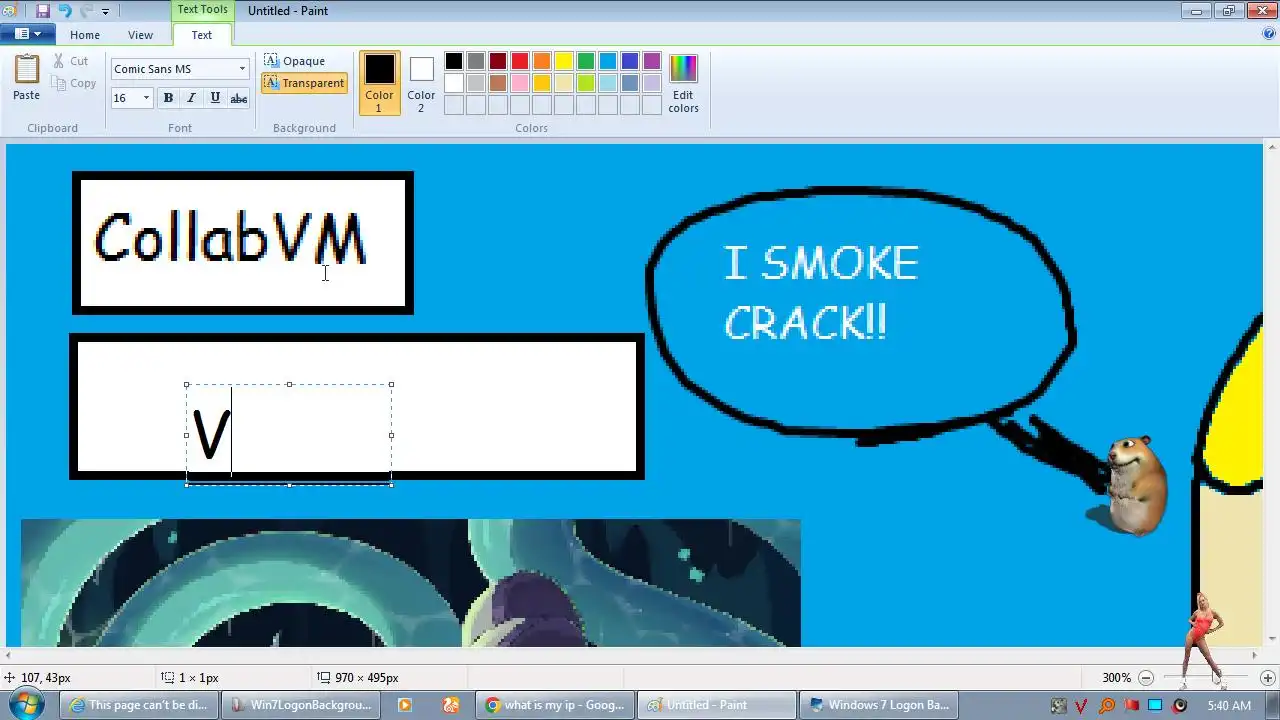Image resolution: width=1280 pixels, height=720 pixels.
Task: Zoom in with the plus button
Action: click(x=1267, y=678)
